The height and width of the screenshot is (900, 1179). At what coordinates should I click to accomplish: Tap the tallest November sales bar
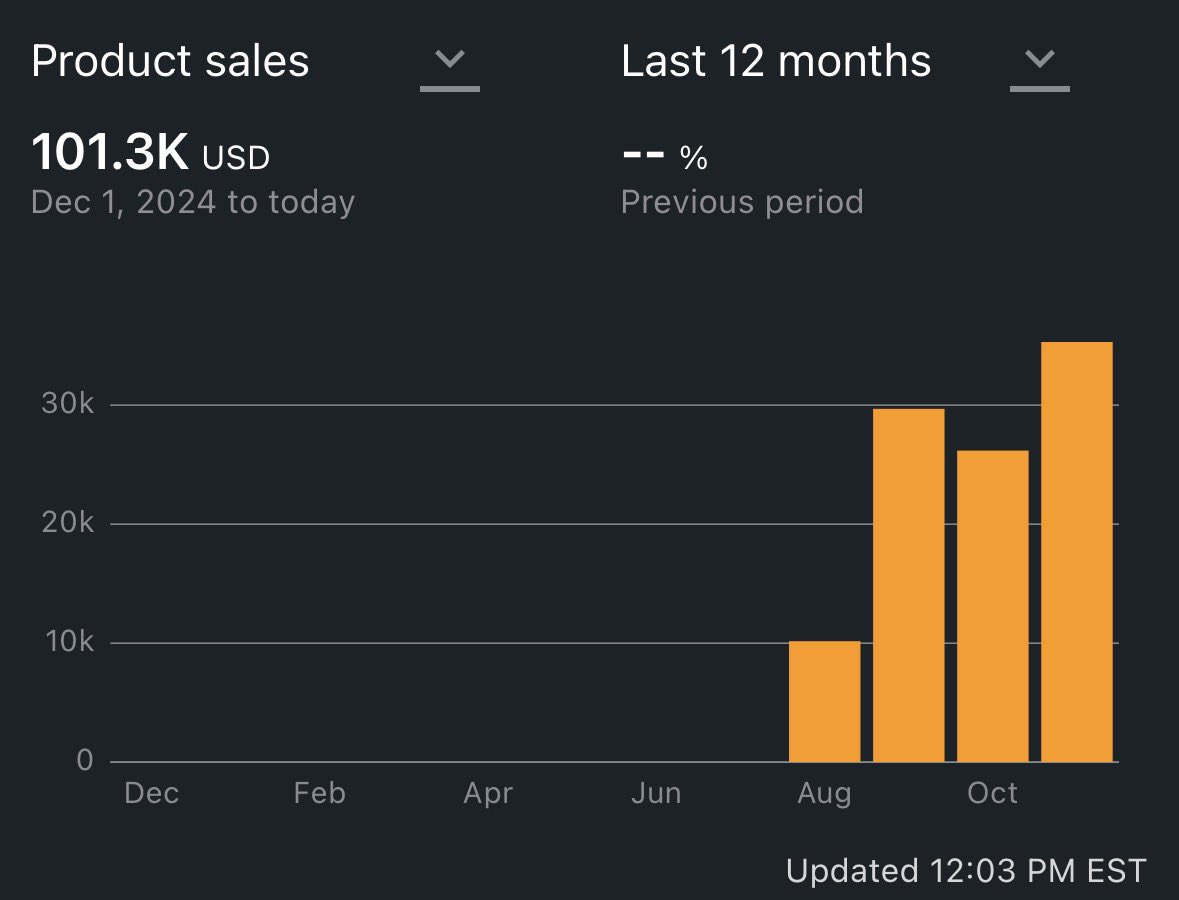[1077, 552]
